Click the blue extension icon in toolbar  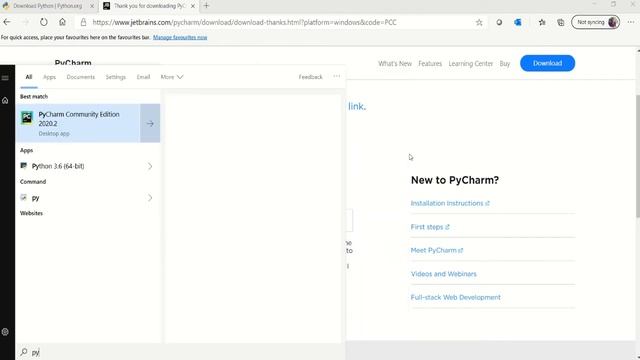518,22
